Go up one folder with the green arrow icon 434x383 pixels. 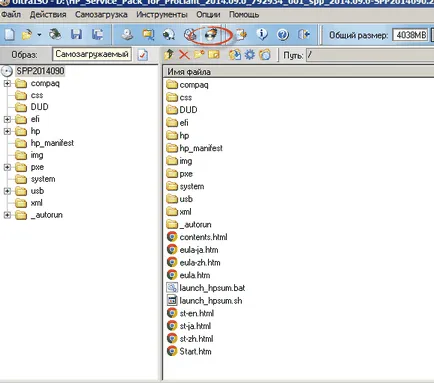coord(169,54)
